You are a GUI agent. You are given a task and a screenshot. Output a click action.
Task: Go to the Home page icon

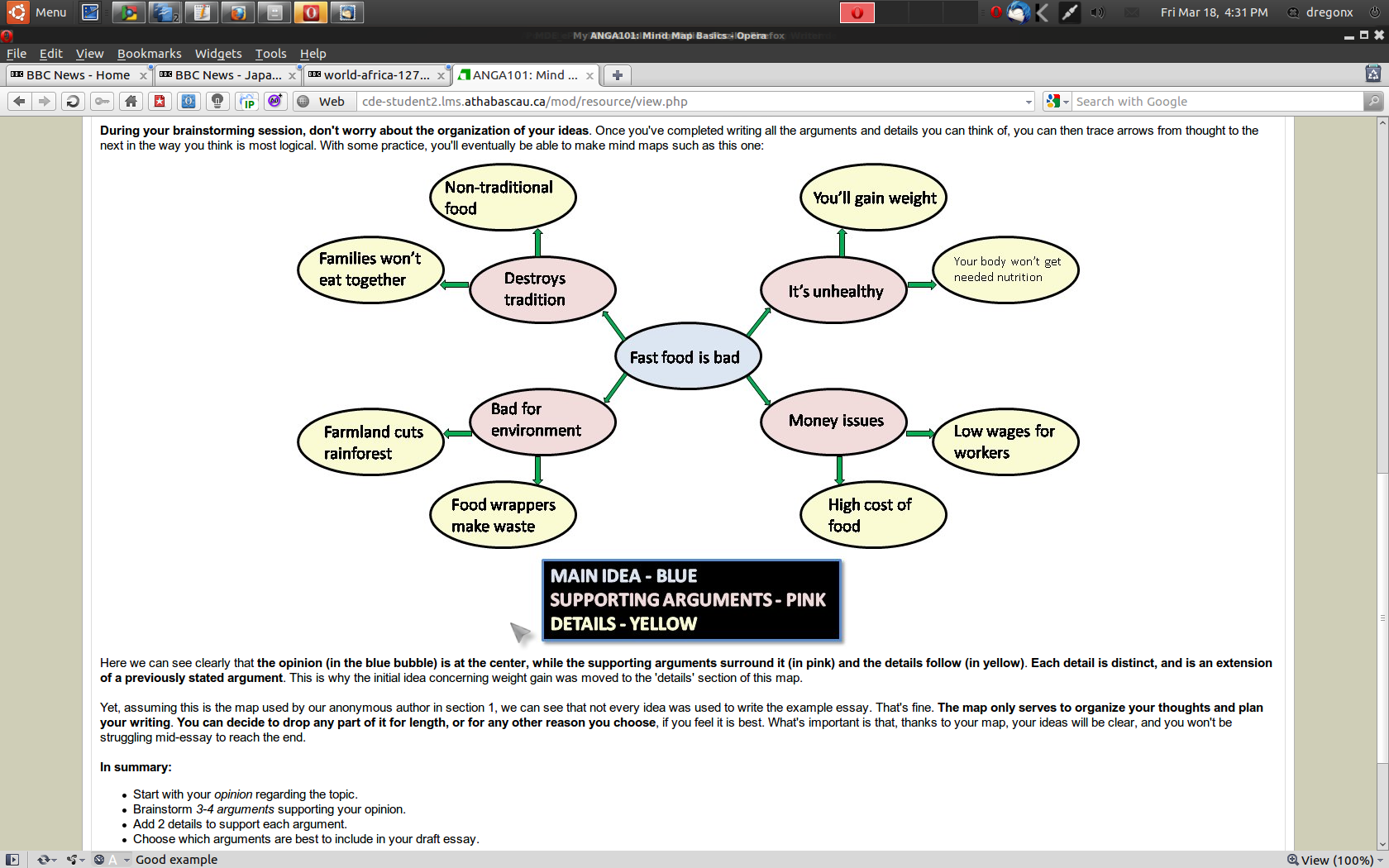click(x=131, y=101)
